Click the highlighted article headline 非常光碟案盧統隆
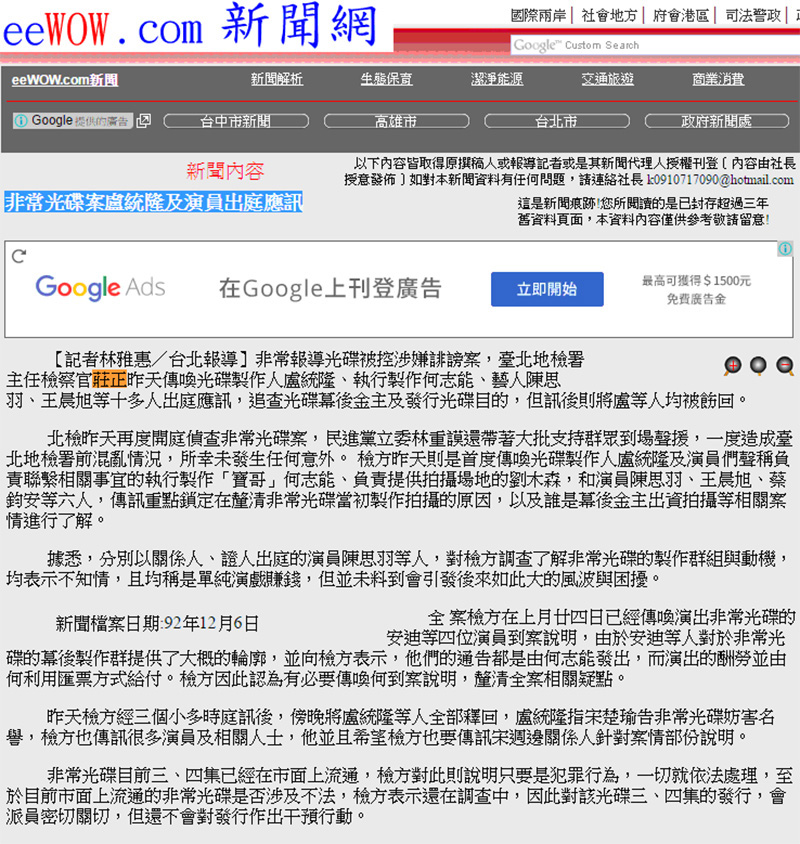Screen dimensions: 800x844 coord(153,202)
